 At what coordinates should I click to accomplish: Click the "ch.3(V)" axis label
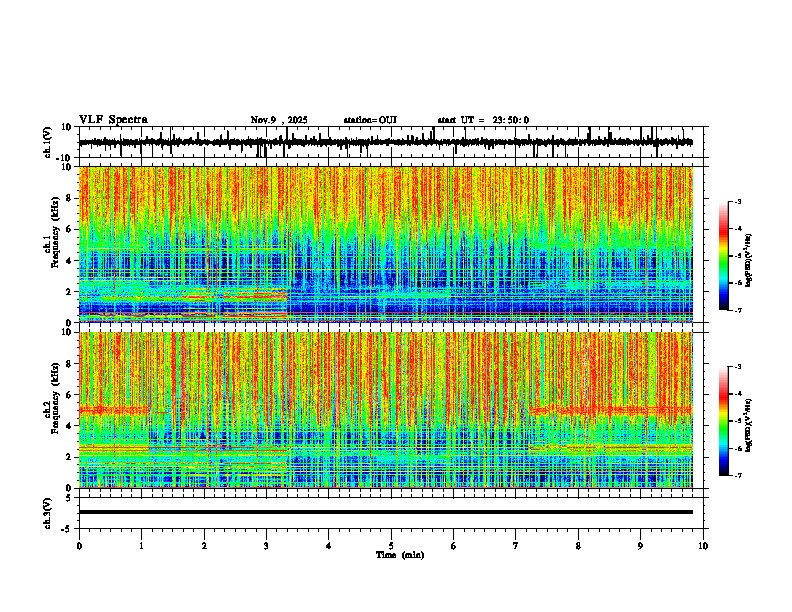click(x=48, y=513)
